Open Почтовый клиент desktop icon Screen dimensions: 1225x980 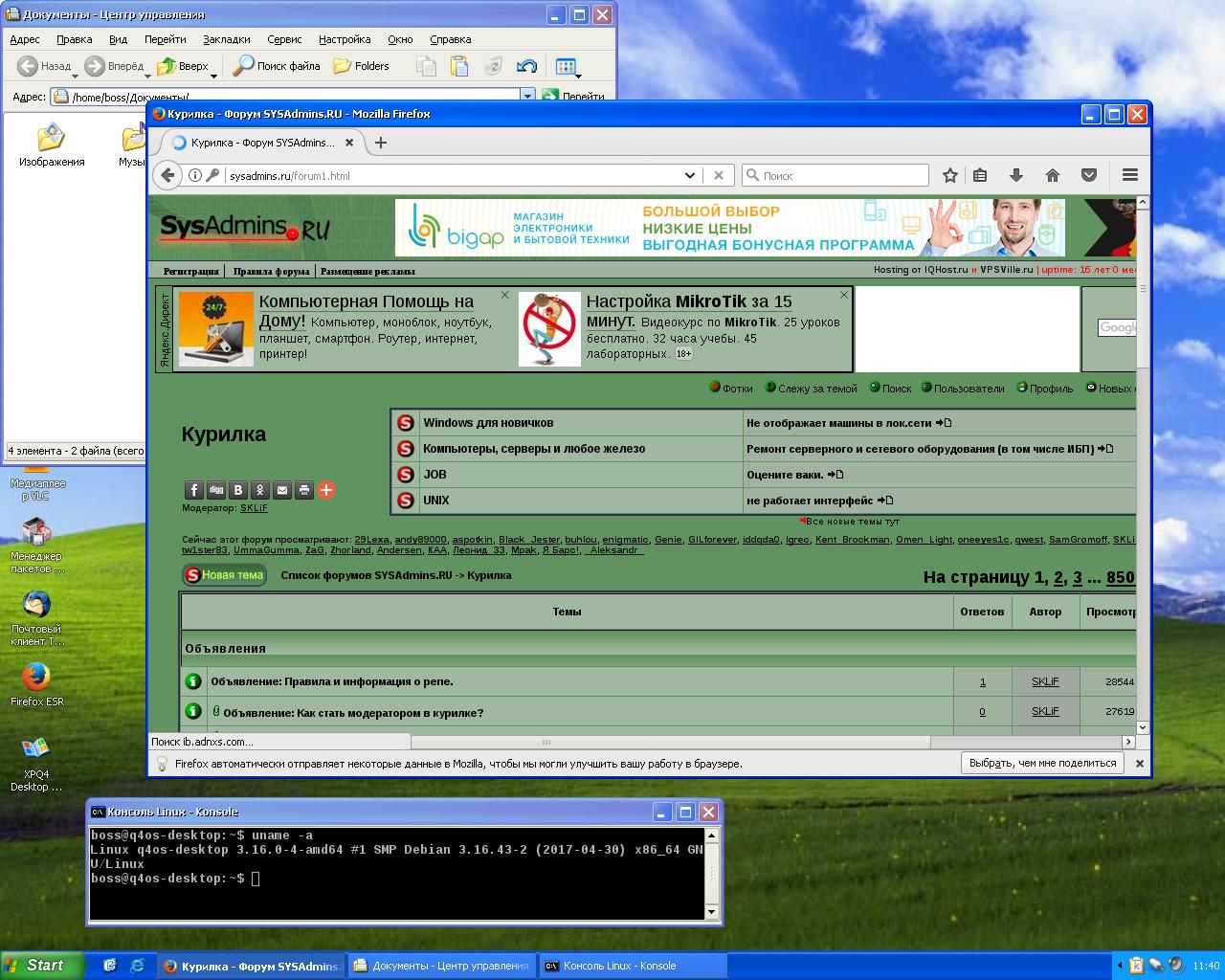[36, 618]
